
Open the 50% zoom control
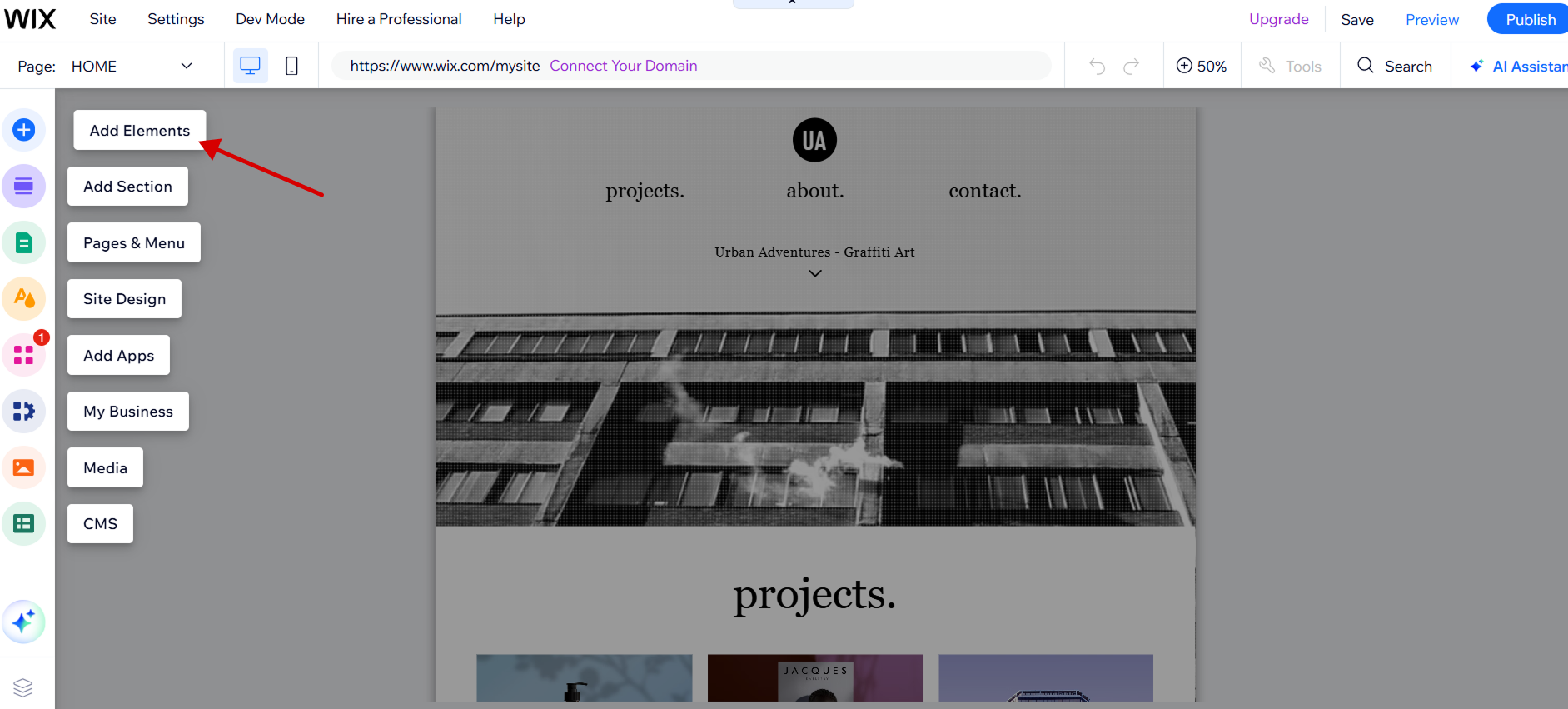tap(1201, 66)
